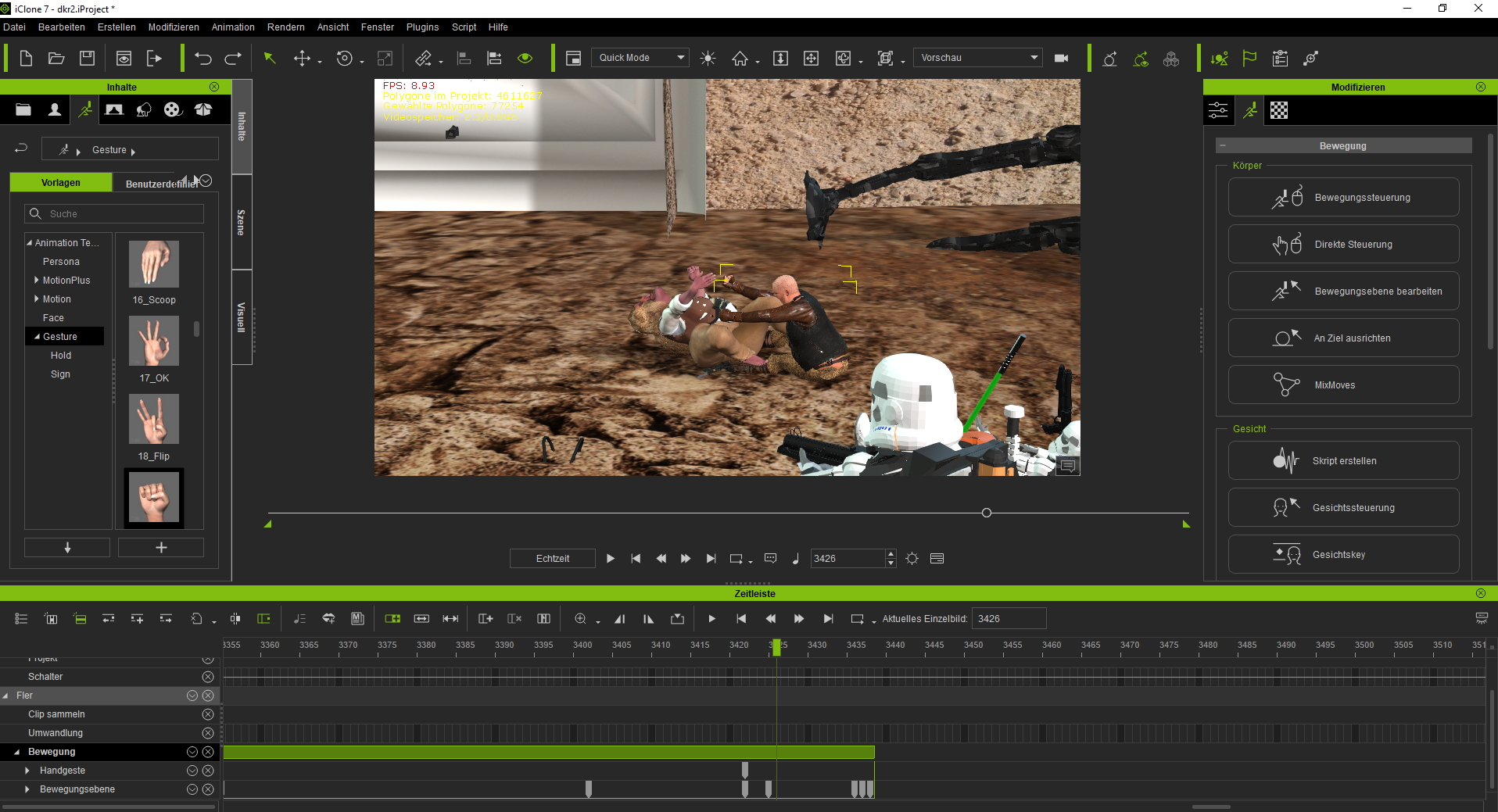Play the animation in preview controls

click(611, 559)
